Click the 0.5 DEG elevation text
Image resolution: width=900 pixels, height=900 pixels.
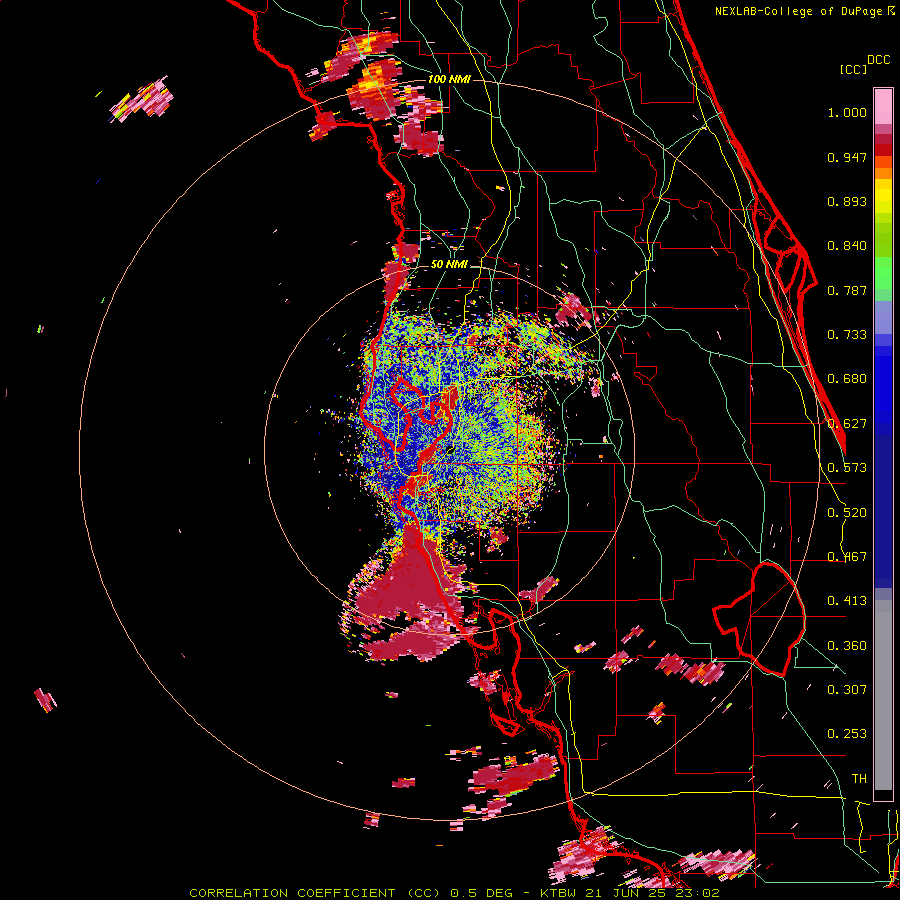point(481,893)
